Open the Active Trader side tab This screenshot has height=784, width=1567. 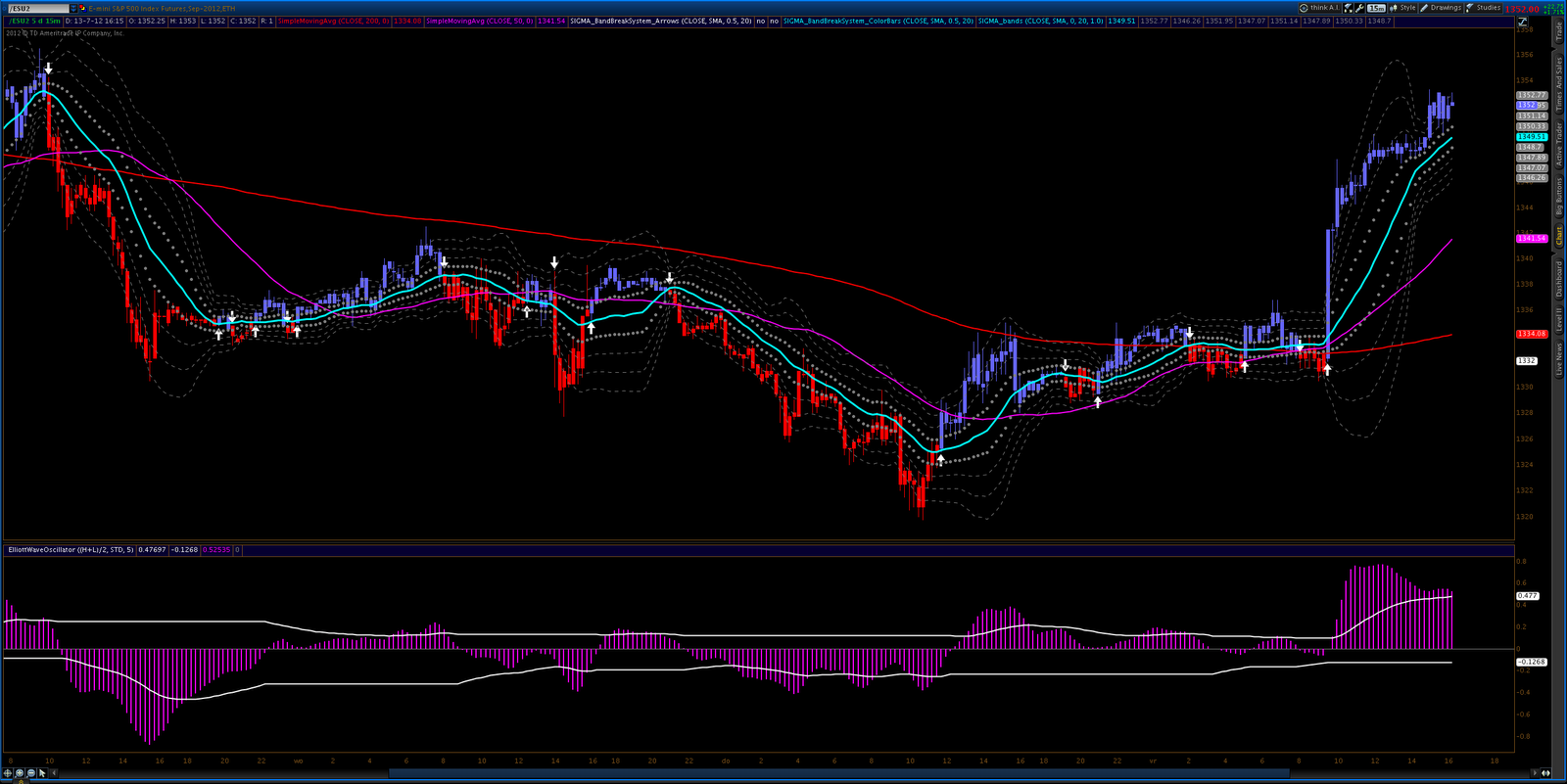click(1559, 144)
